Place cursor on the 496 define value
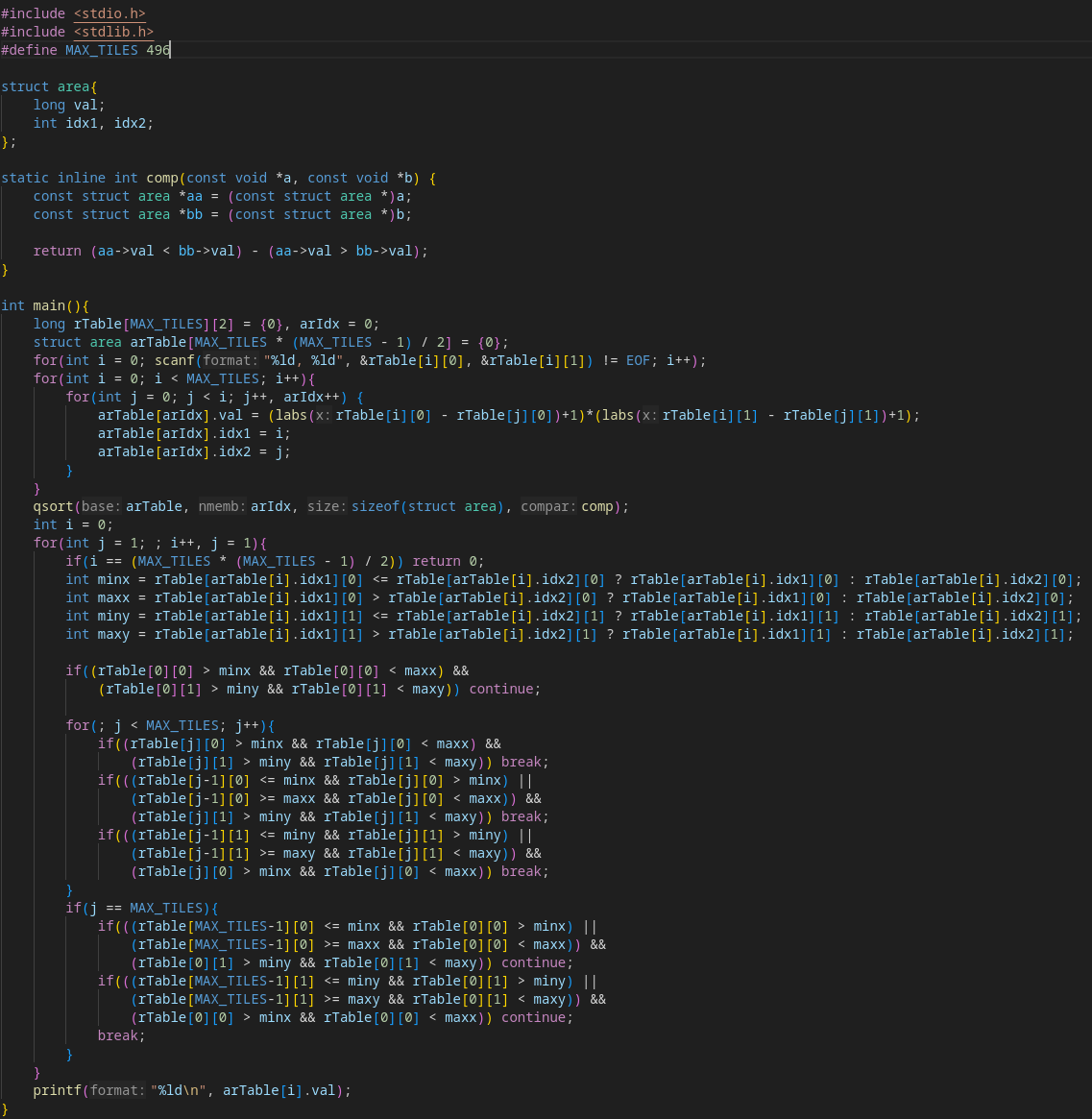 (x=158, y=50)
